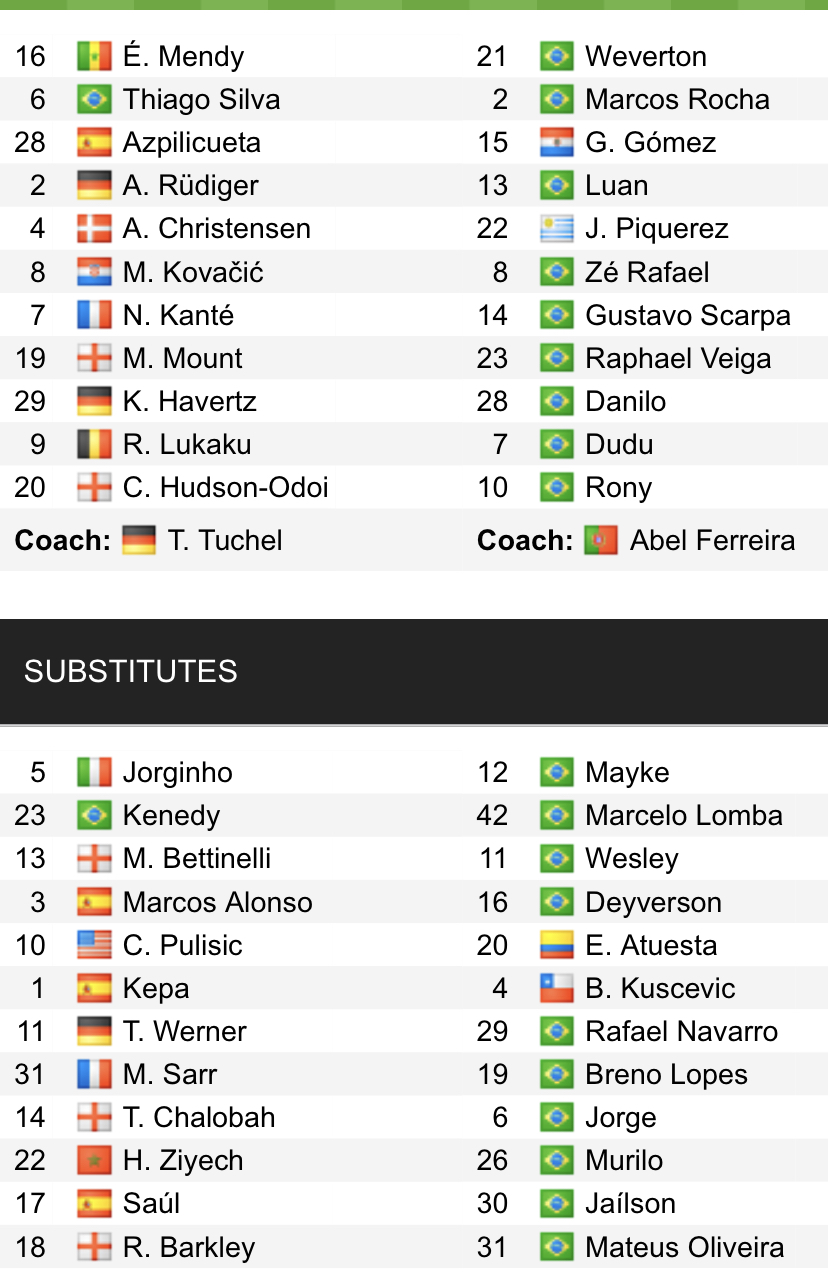This screenshot has height=1286, width=828.
Task: Click the Chile flag beside B. Kuscevic
Action: 556,988
